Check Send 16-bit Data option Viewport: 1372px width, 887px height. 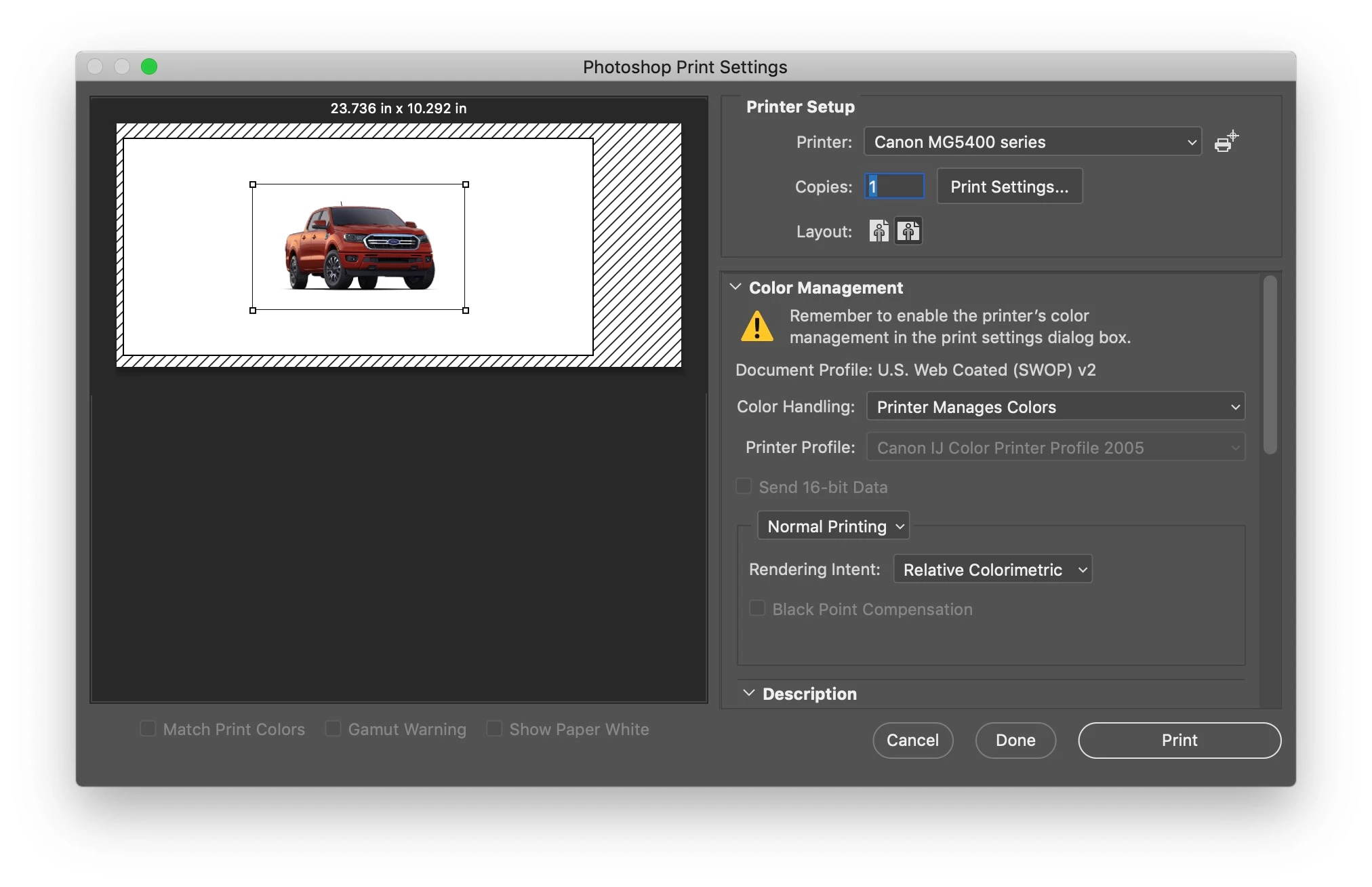click(744, 486)
